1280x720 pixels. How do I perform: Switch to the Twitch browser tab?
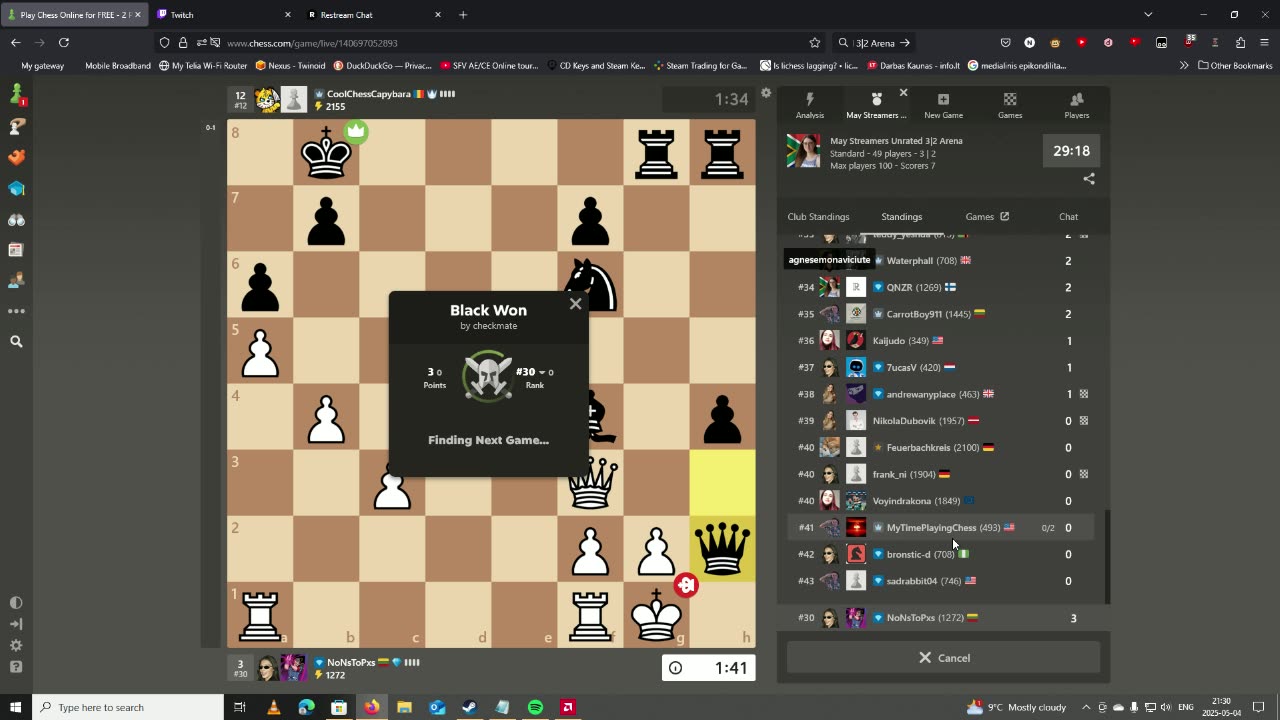click(223, 15)
